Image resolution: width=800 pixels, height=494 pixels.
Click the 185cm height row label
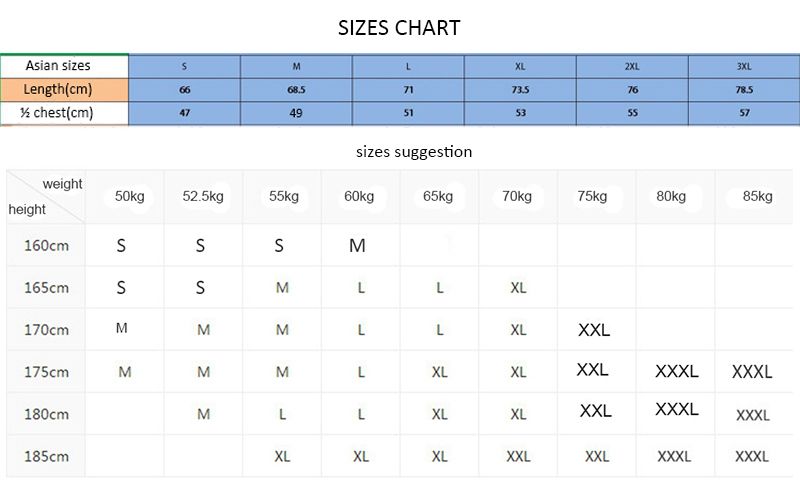(46, 456)
